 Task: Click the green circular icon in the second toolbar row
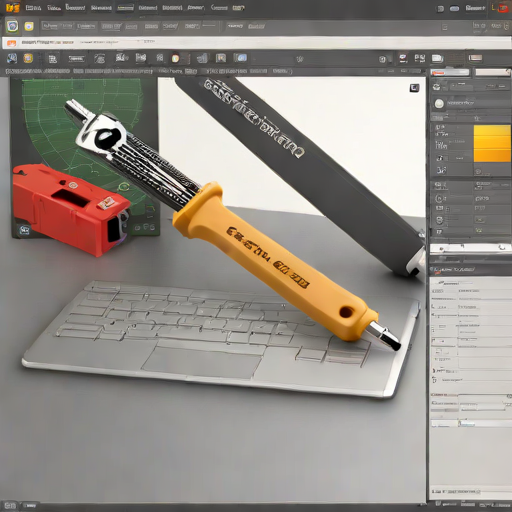point(12,26)
